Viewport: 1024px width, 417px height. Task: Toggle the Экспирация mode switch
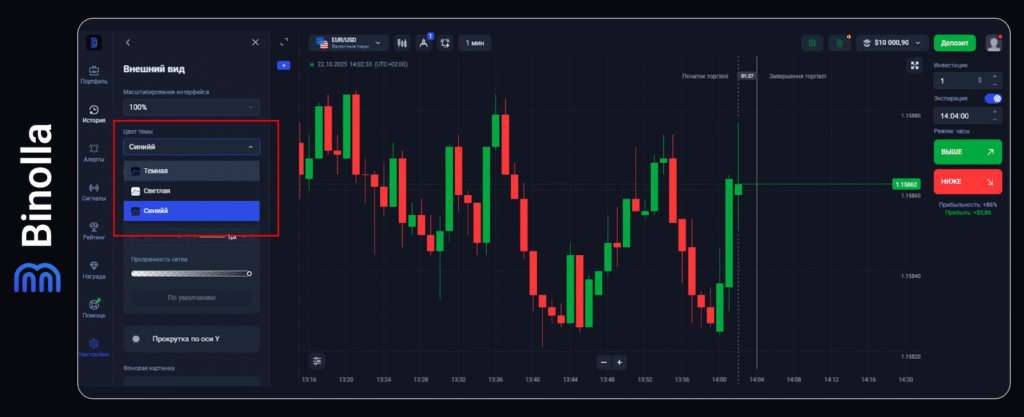[x=992, y=99]
